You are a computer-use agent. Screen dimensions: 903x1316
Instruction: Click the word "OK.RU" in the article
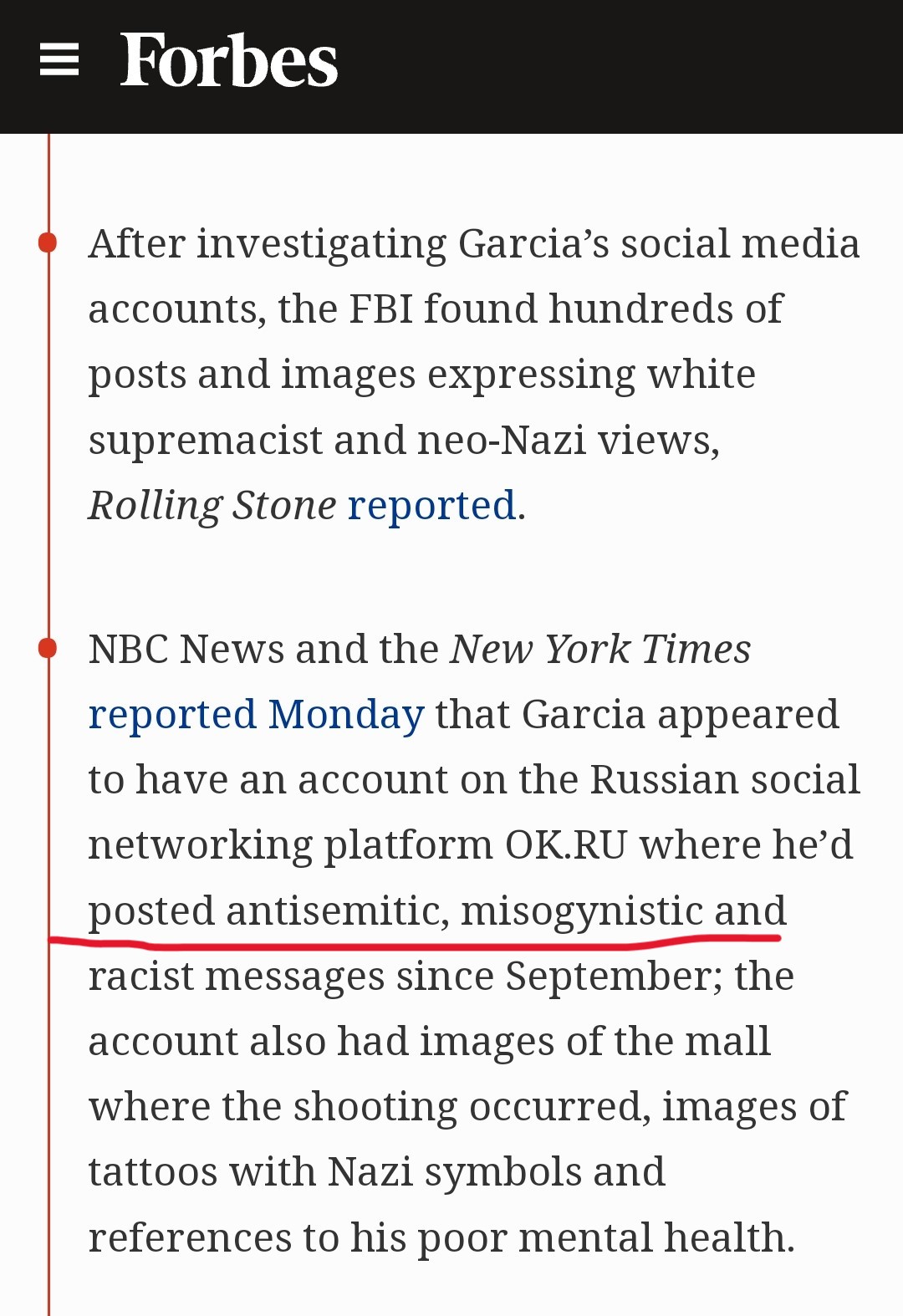coord(566,845)
